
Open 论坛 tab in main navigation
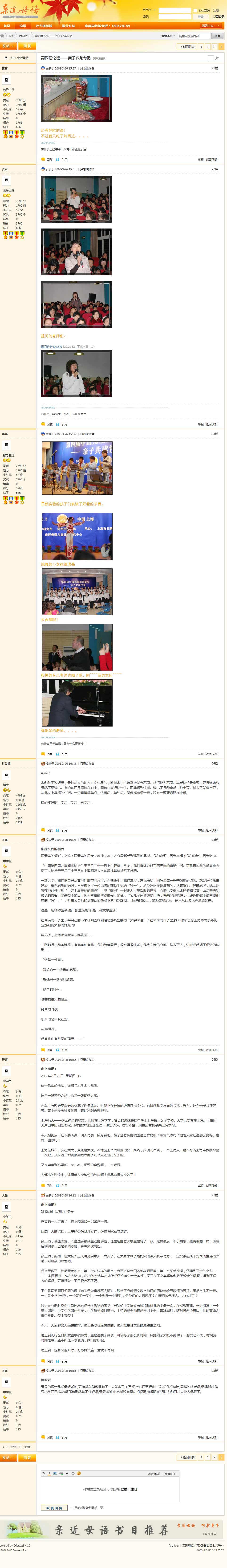(23, 26)
